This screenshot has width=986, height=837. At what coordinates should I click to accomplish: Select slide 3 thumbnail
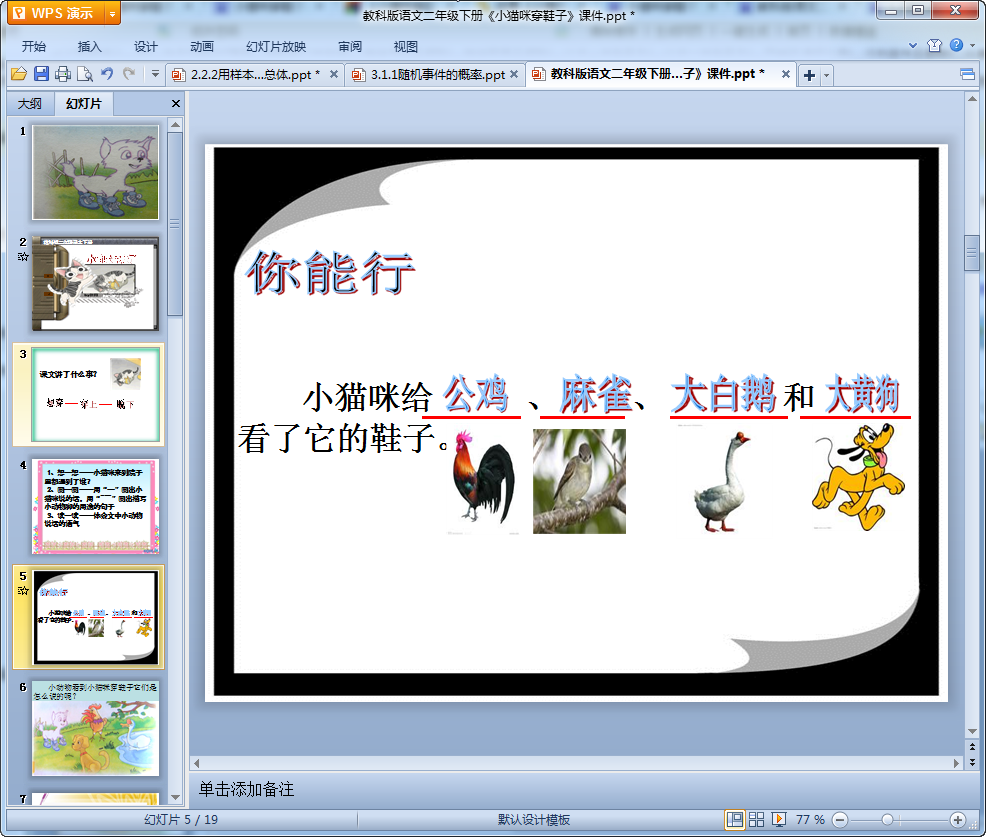96,395
